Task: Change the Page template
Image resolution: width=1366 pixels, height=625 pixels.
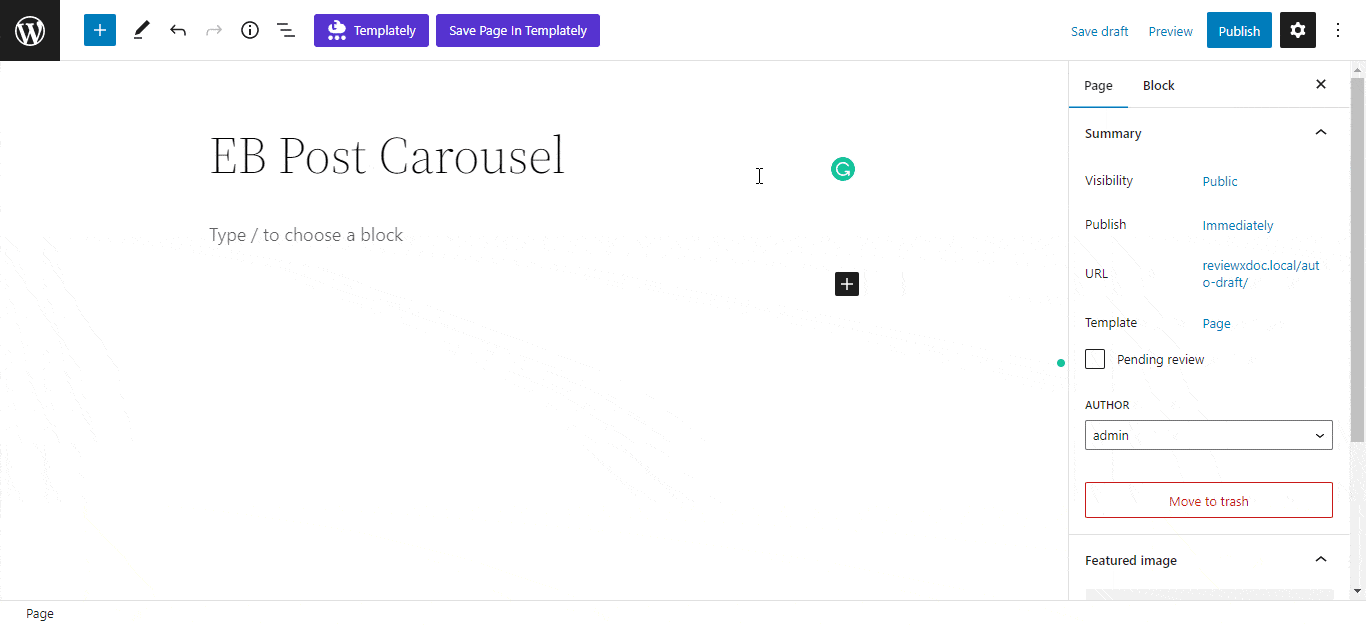Action: (1216, 323)
